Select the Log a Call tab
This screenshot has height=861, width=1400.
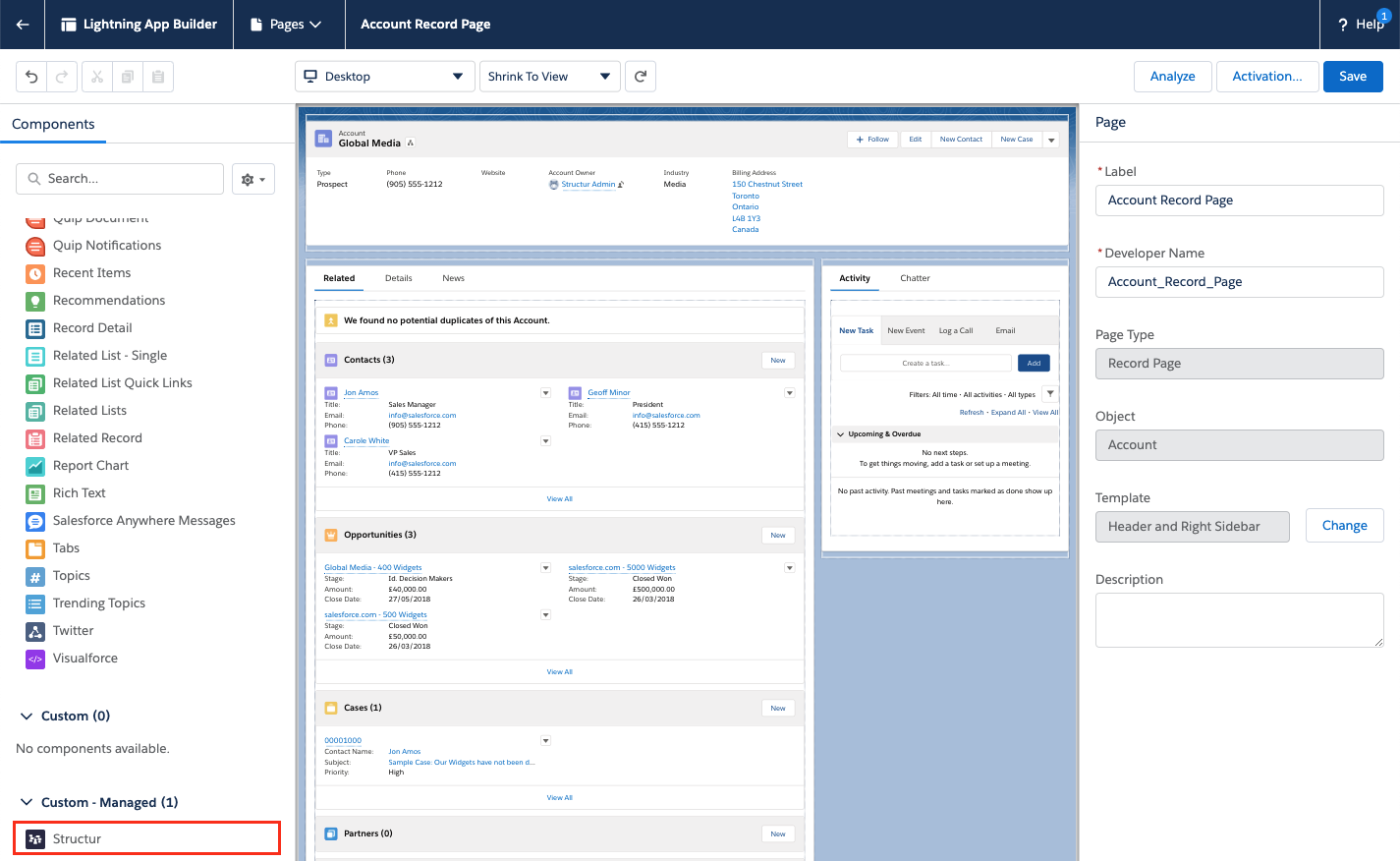(x=956, y=331)
